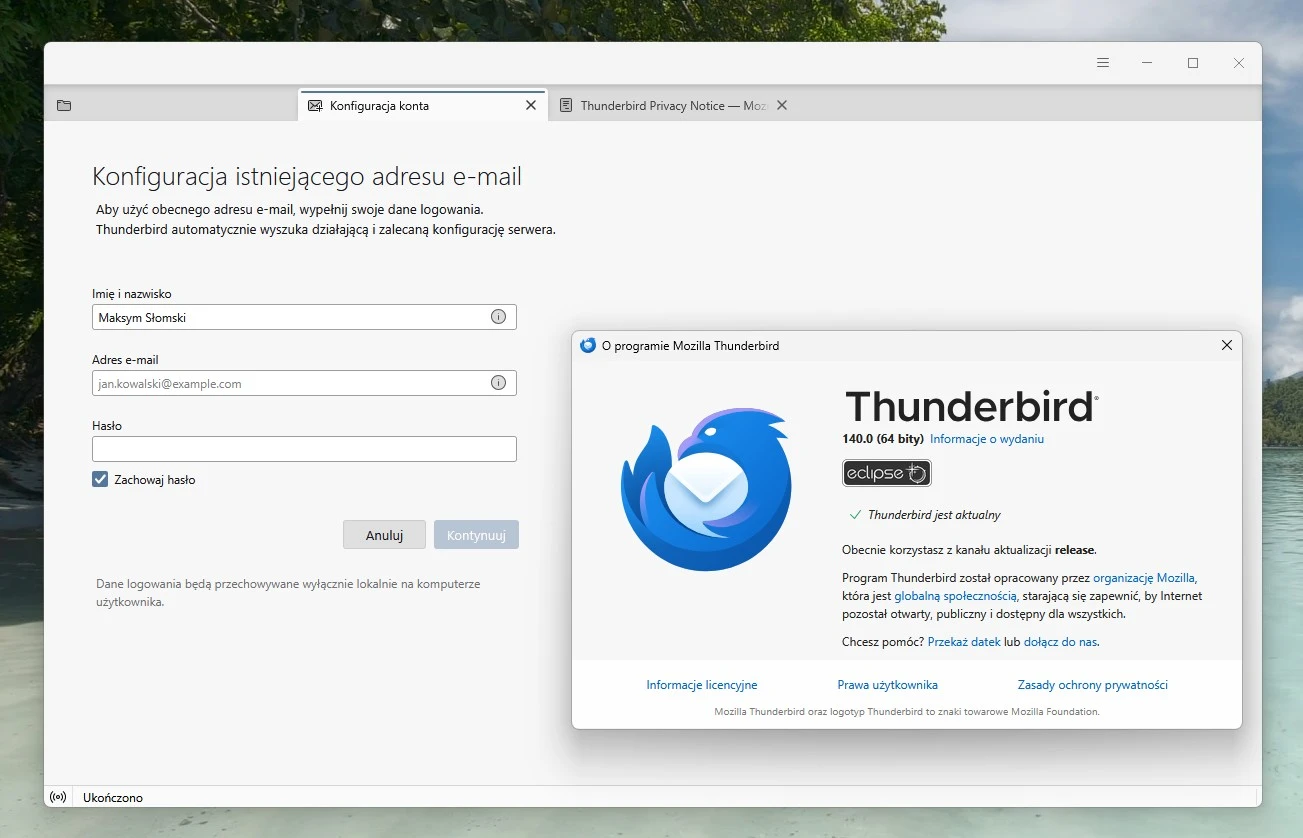Click the 140.0 (64 bity) version text
1303x838 pixels.
click(x=883, y=439)
